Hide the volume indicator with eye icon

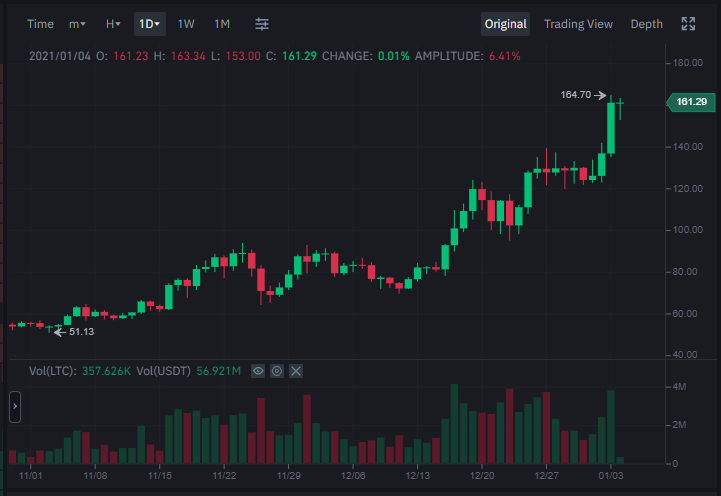(x=258, y=371)
